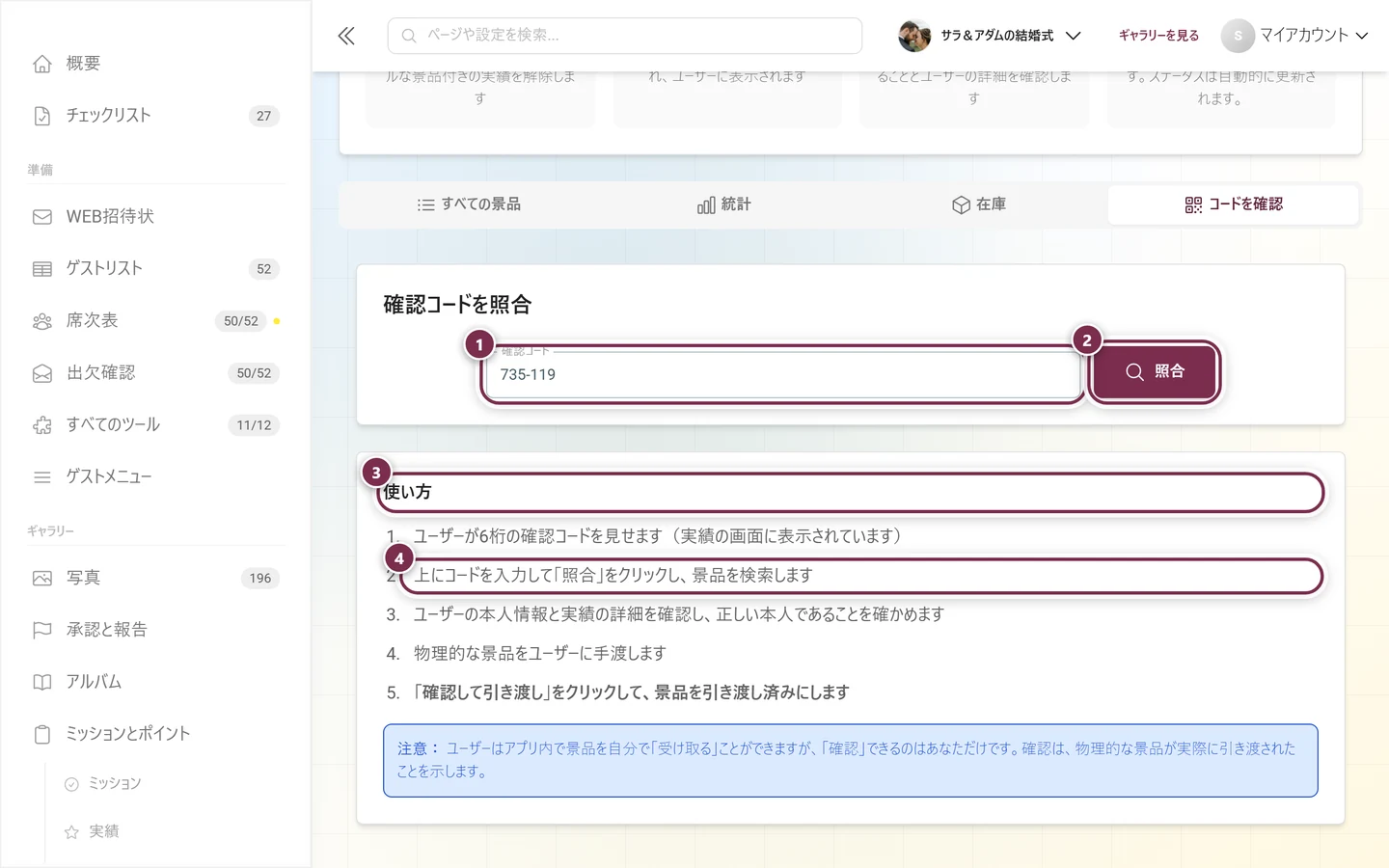The width and height of the screenshot is (1389, 868).
Task: Switch to 統計 tab
Action: coord(723,204)
